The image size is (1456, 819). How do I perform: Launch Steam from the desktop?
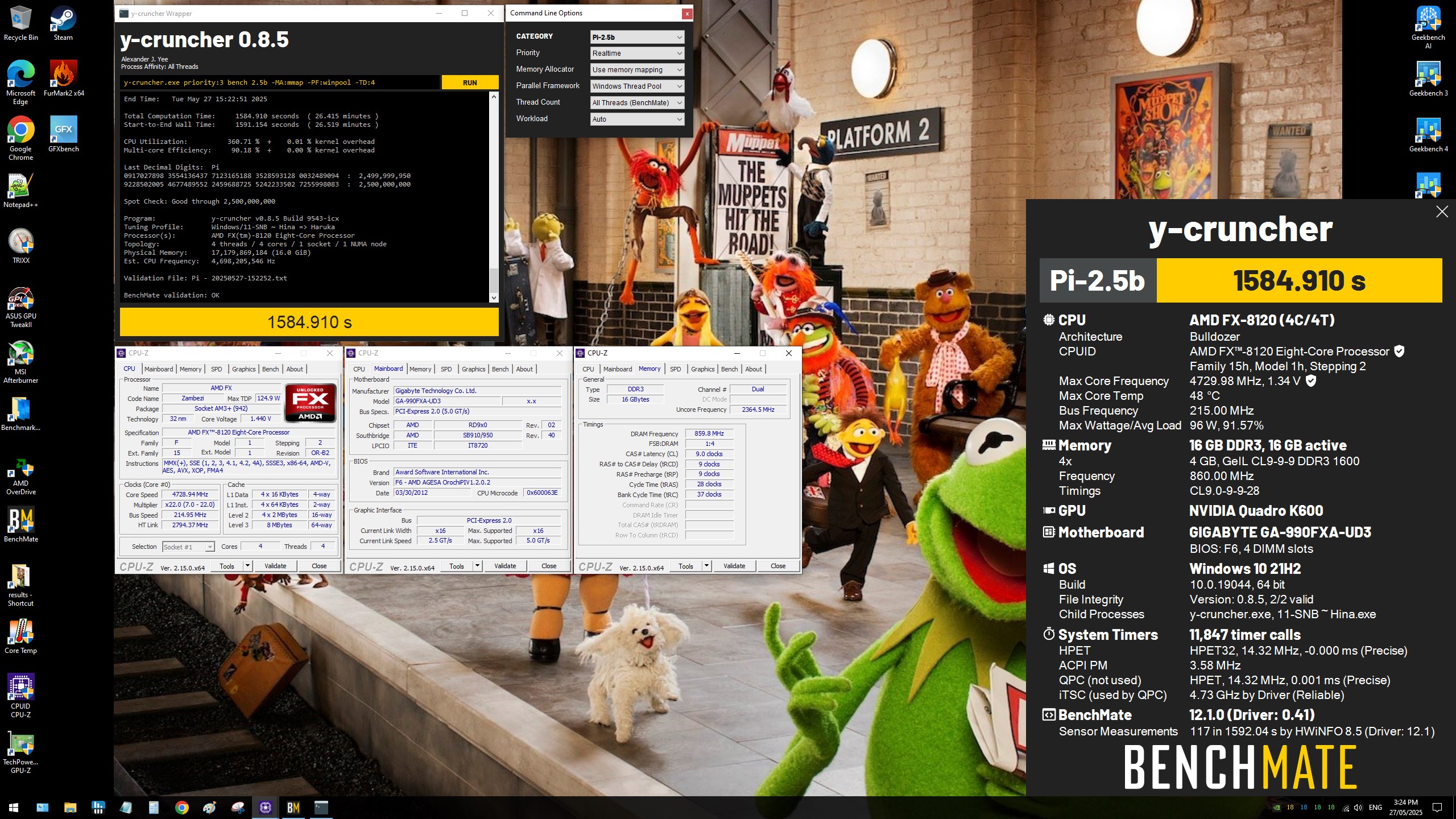click(63, 23)
